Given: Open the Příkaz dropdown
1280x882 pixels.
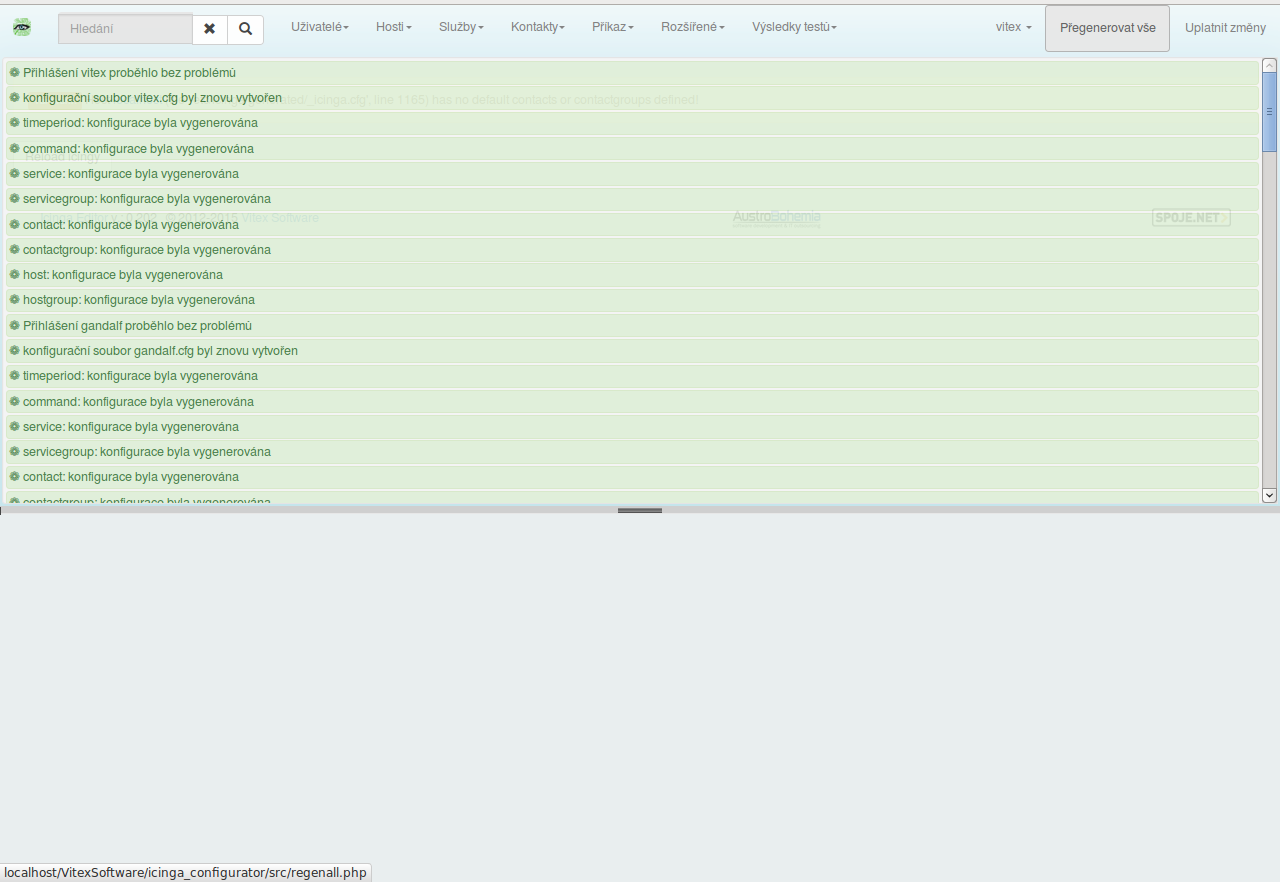Looking at the screenshot, I should point(613,27).
